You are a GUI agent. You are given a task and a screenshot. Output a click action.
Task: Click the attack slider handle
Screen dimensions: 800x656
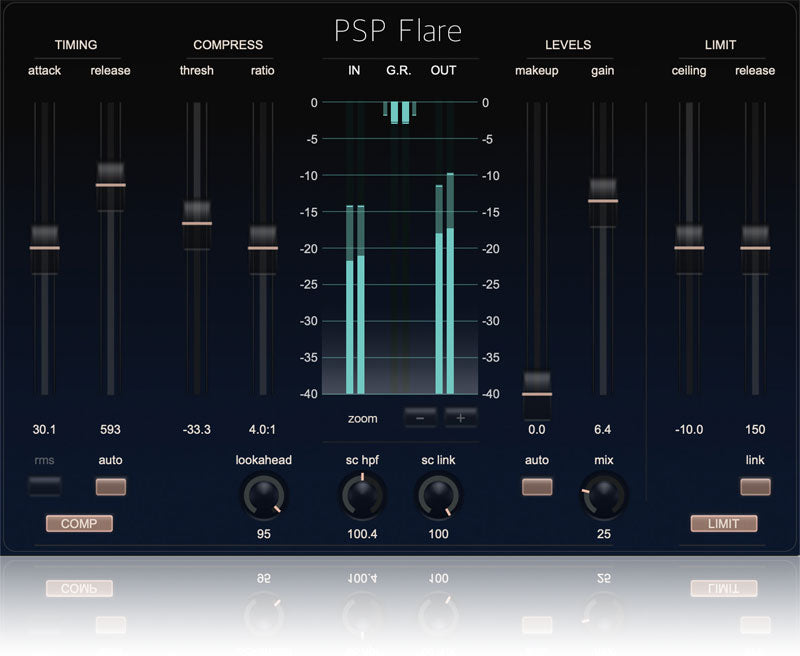[x=44, y=248]
